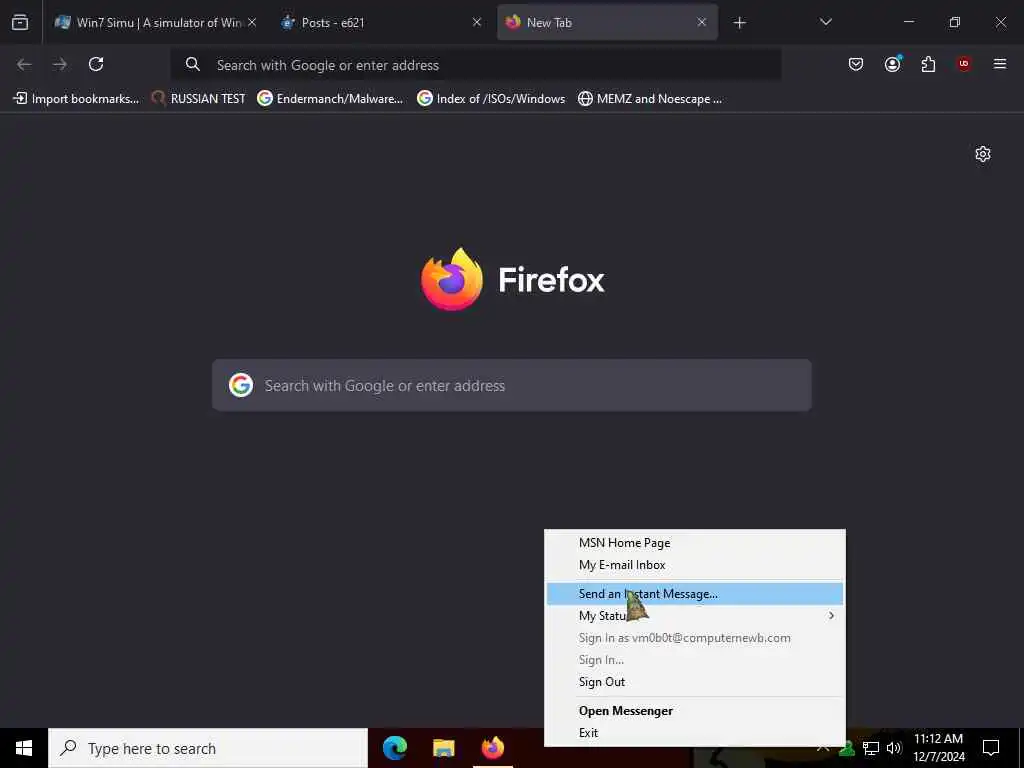Expand the list all tabs chevron

[x=825, y=22]
